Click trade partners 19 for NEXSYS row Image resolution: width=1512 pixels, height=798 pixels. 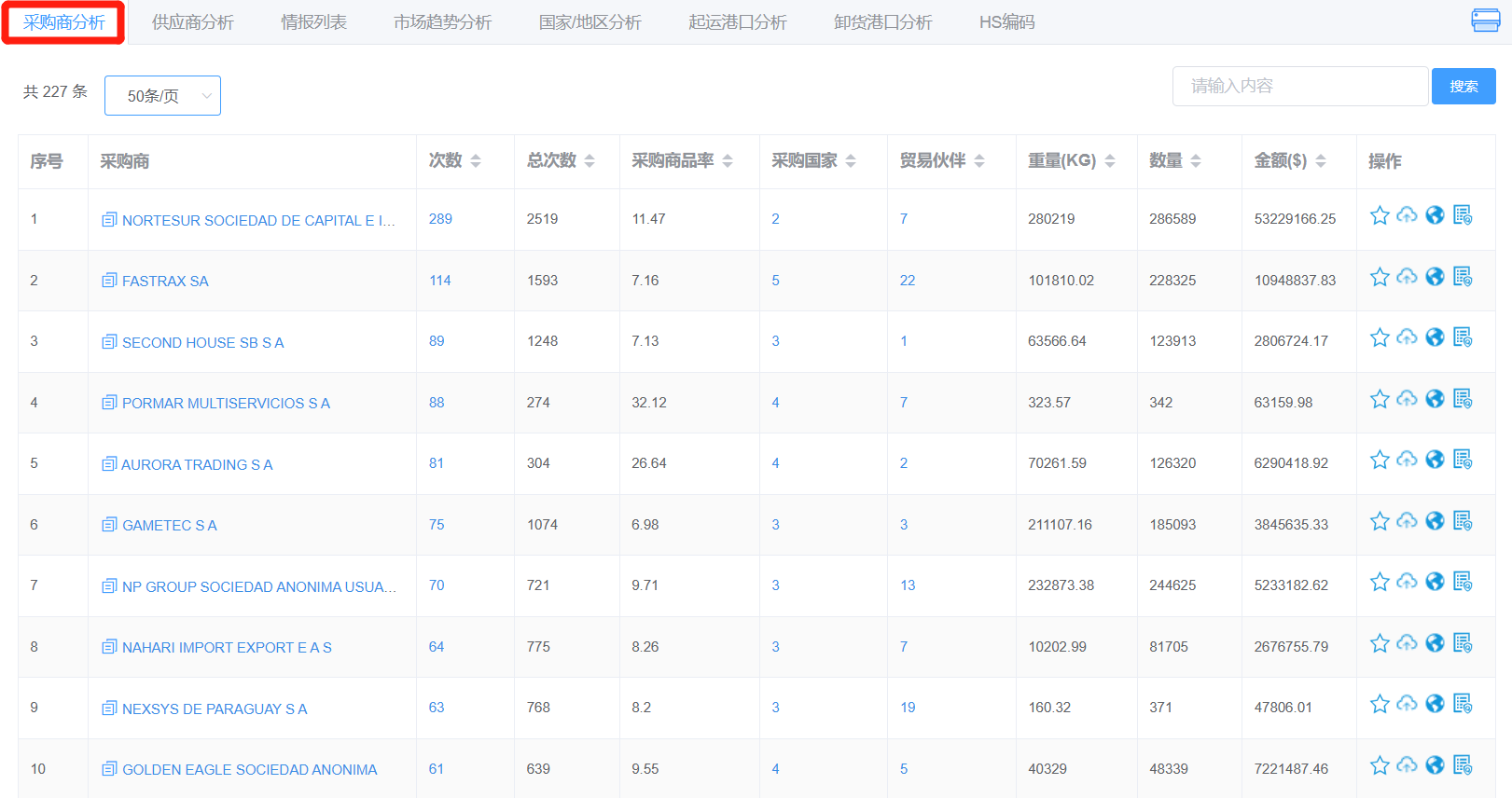coord(908,708)
